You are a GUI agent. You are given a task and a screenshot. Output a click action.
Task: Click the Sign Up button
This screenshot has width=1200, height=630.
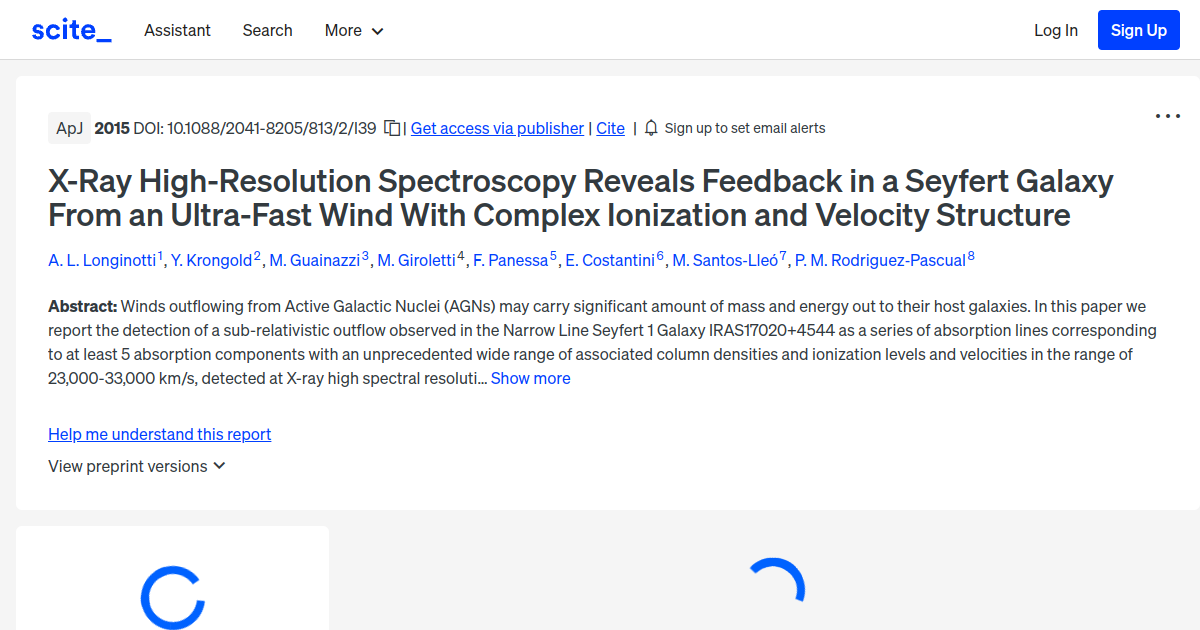tap(1138, 30)
